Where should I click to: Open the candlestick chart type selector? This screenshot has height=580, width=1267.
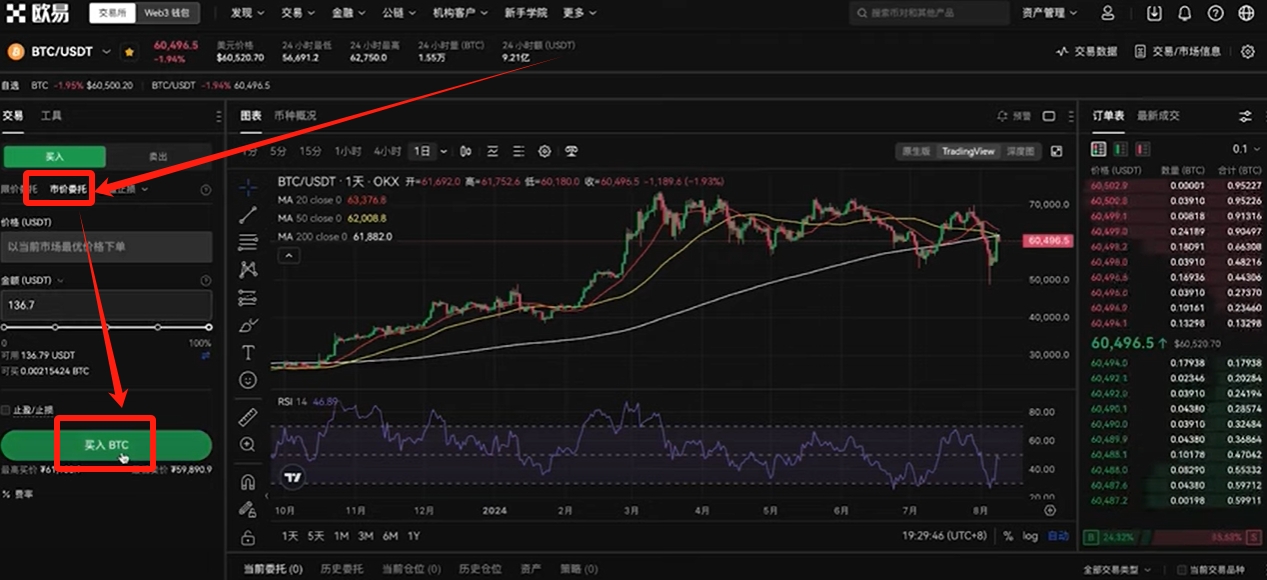point(466,151)
